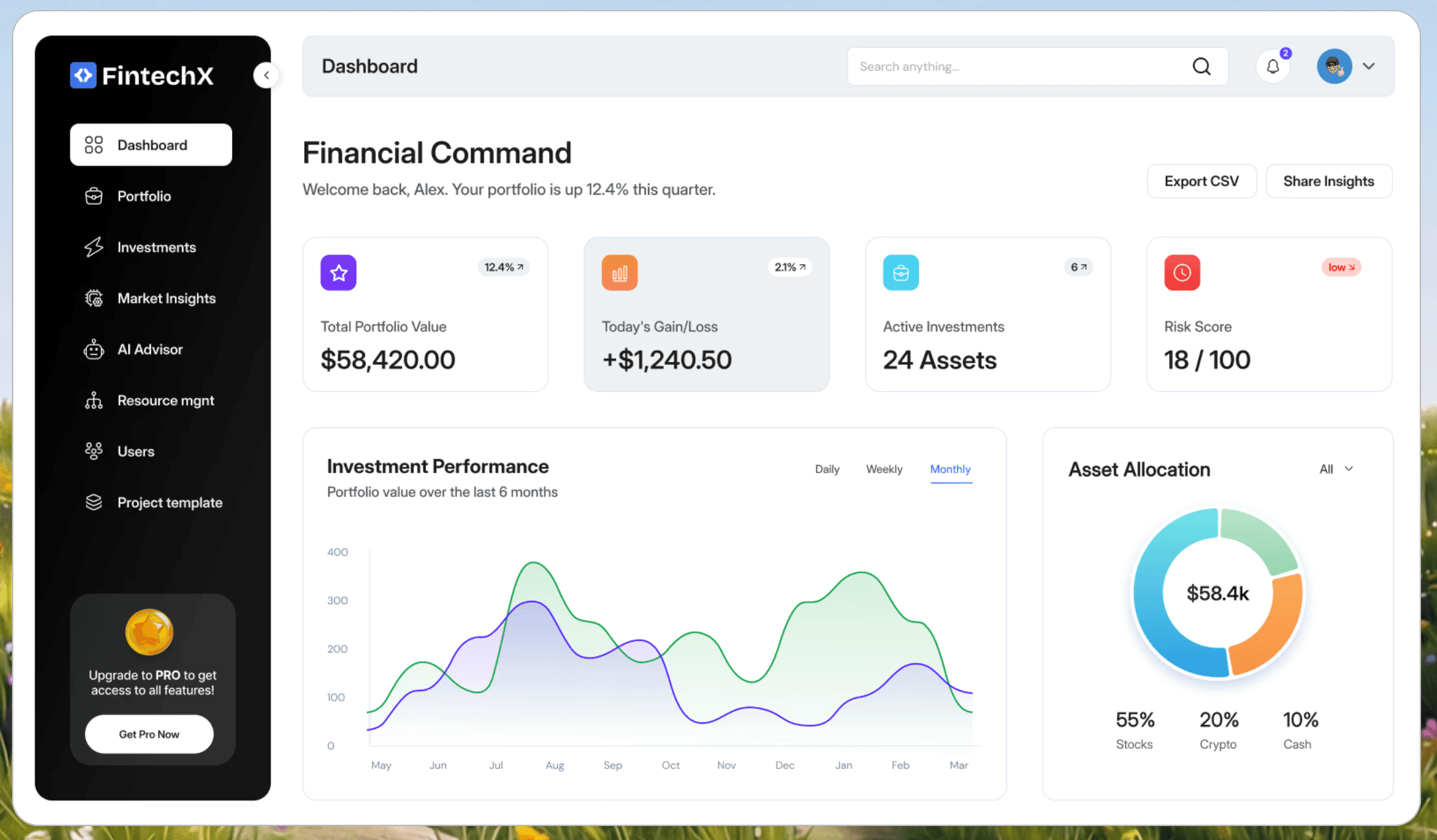Click the $58.4k donut center total
The width and height of the screenshot is (1437, 840).
point(1218,593)
